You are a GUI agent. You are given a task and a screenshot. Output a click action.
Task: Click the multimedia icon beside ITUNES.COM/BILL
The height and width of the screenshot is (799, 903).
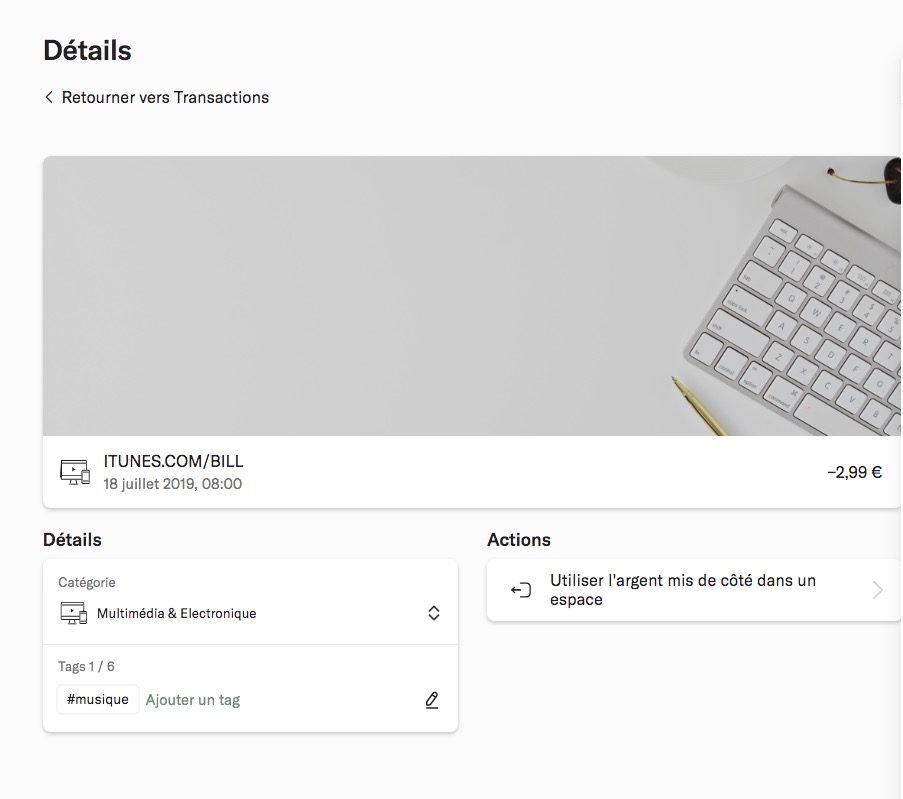click(75, 472)
